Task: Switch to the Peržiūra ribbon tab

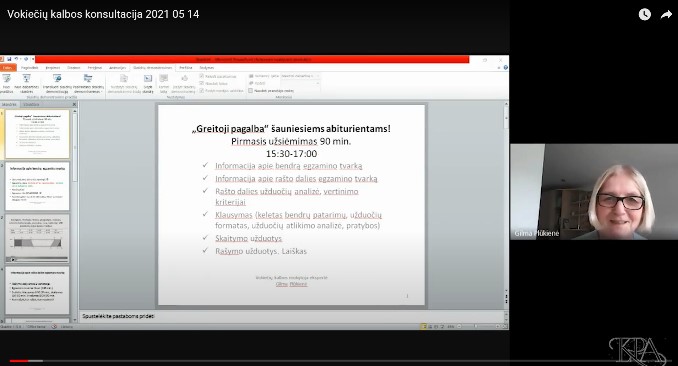Action: click(x=186, y=67)
